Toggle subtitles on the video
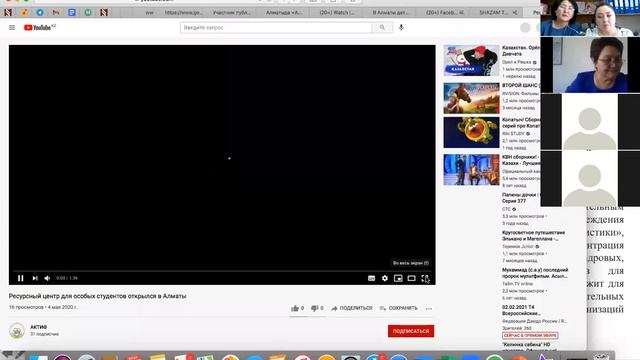The width and height of the screenshot is (640, 360). click(371, 278)
